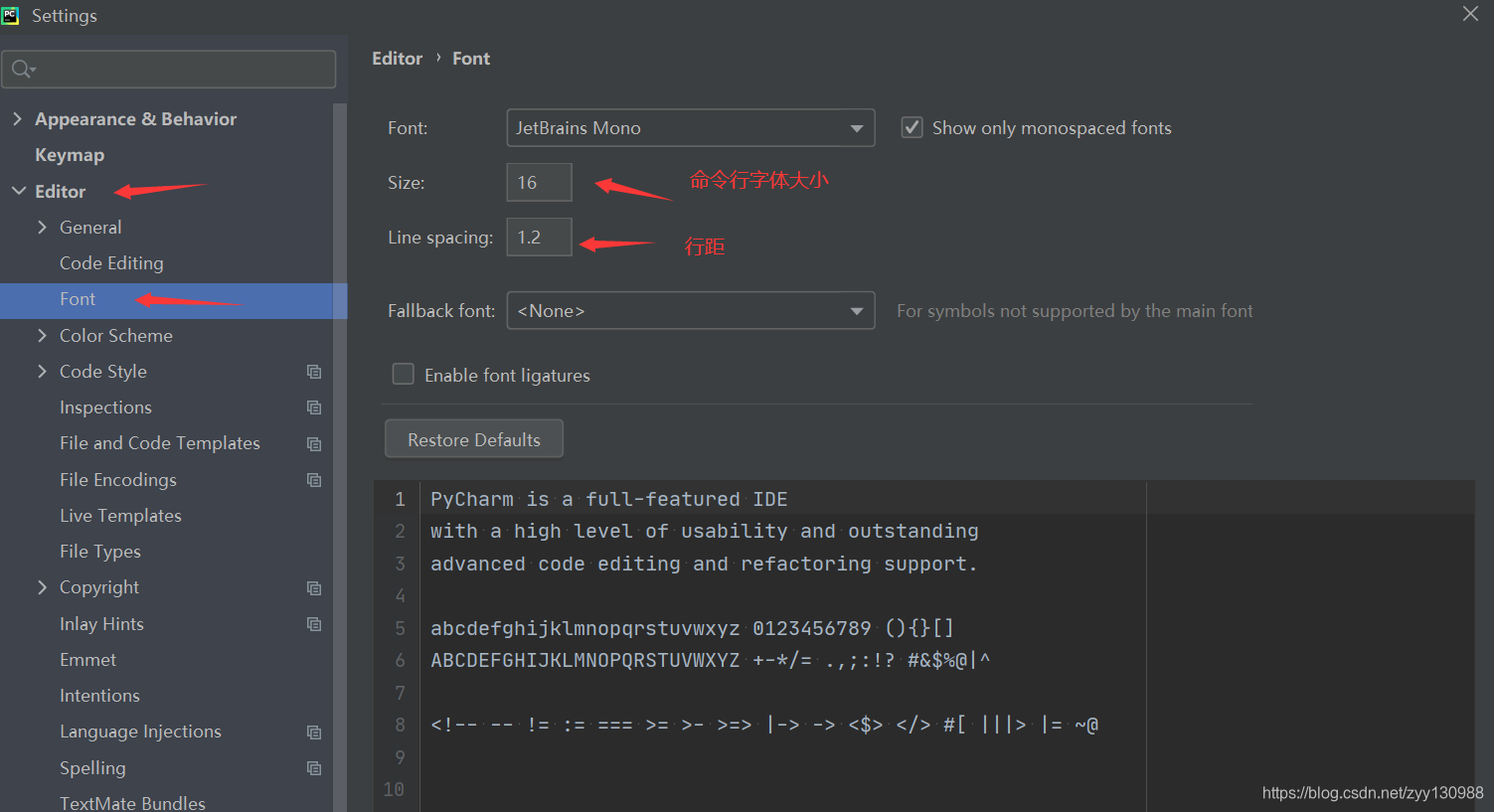
Task: Click project-level icon beside Inspections
Action: [x=314, y=407]
